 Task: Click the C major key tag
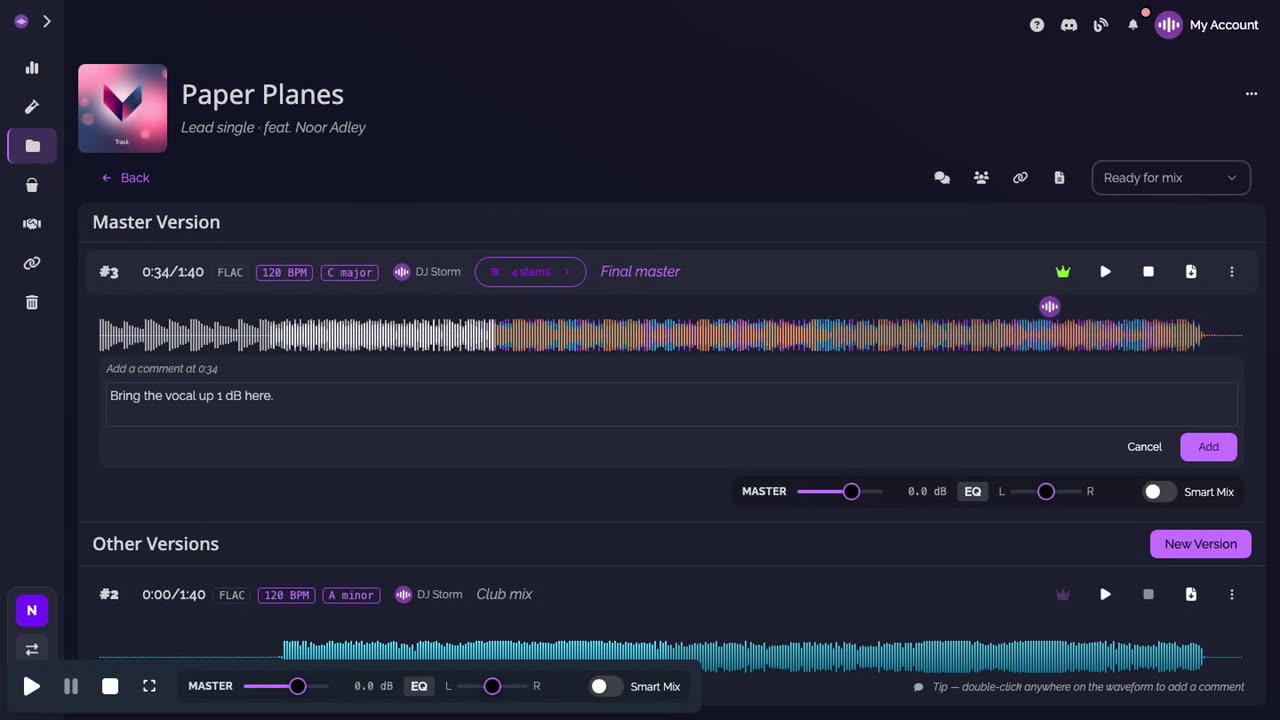(350, 272)
